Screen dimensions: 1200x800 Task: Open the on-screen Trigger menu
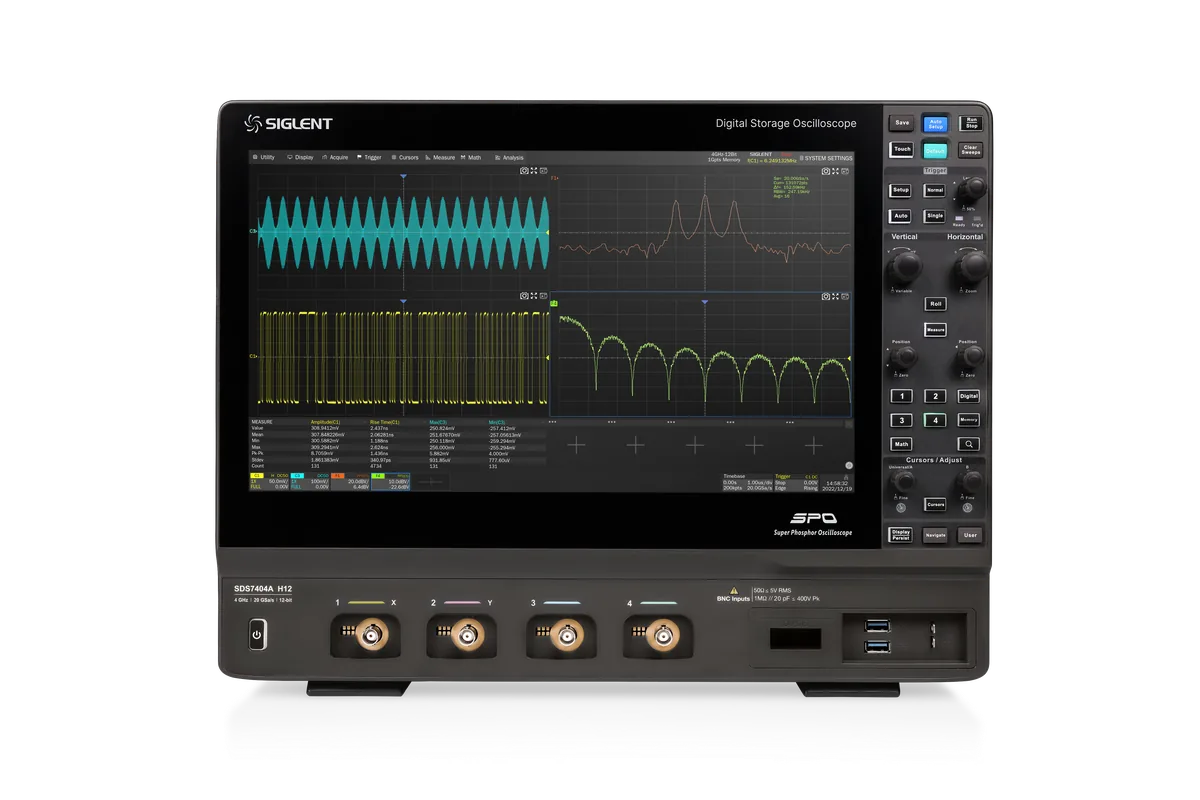368,157
